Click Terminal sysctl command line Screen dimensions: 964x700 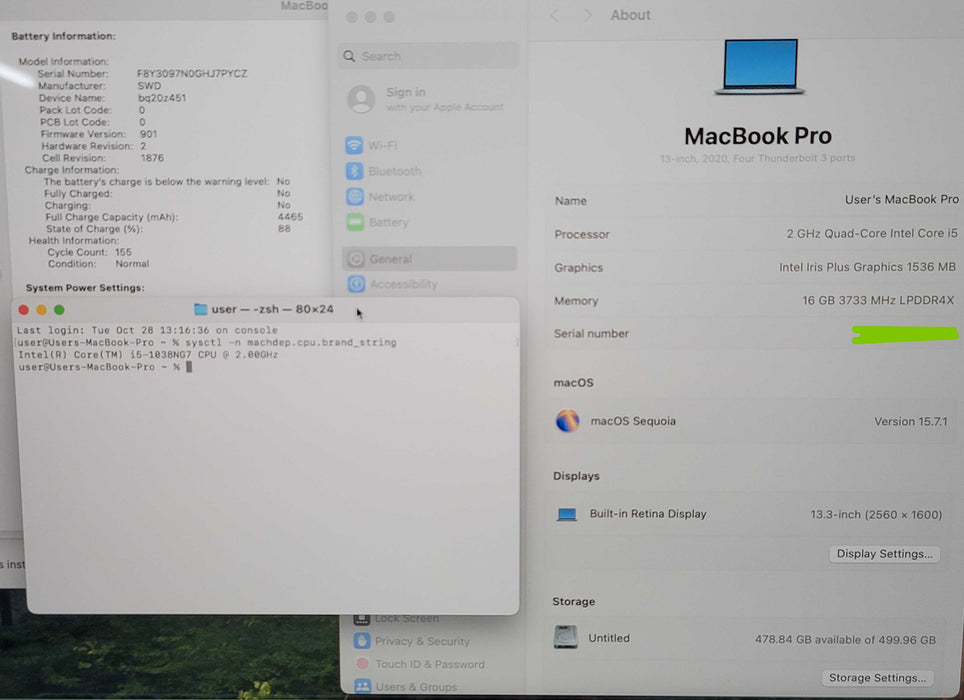click(x=207, y=342)
